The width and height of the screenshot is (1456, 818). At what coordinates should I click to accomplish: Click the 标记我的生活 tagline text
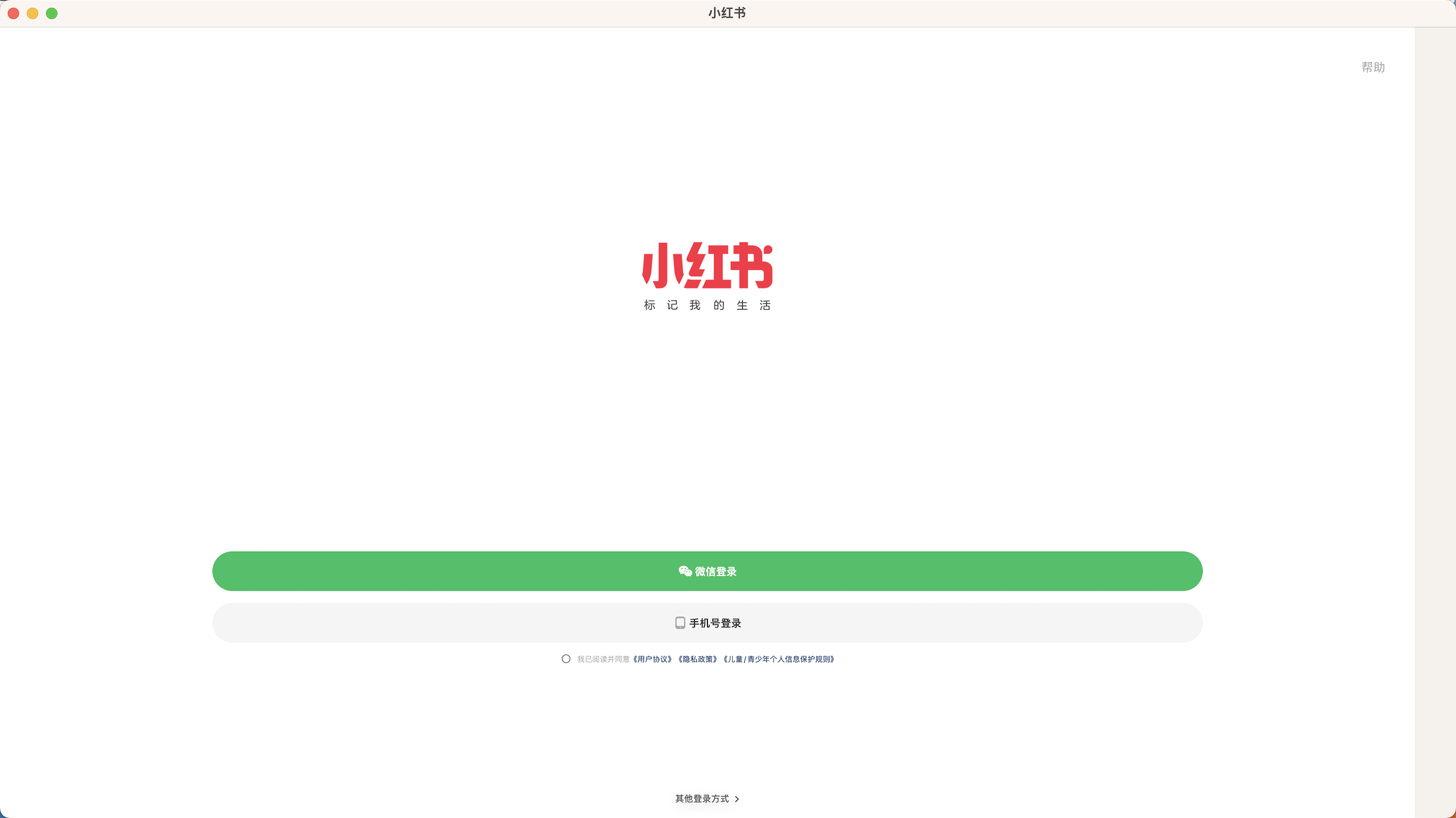tap(707, 305)
